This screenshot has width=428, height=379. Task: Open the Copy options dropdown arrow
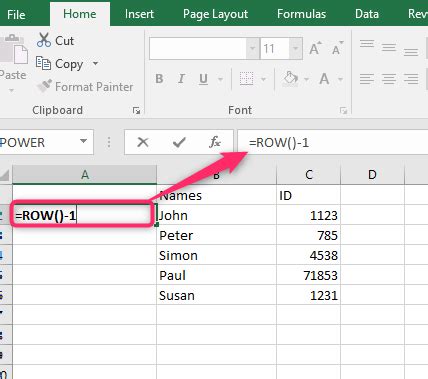coord(95,63)
